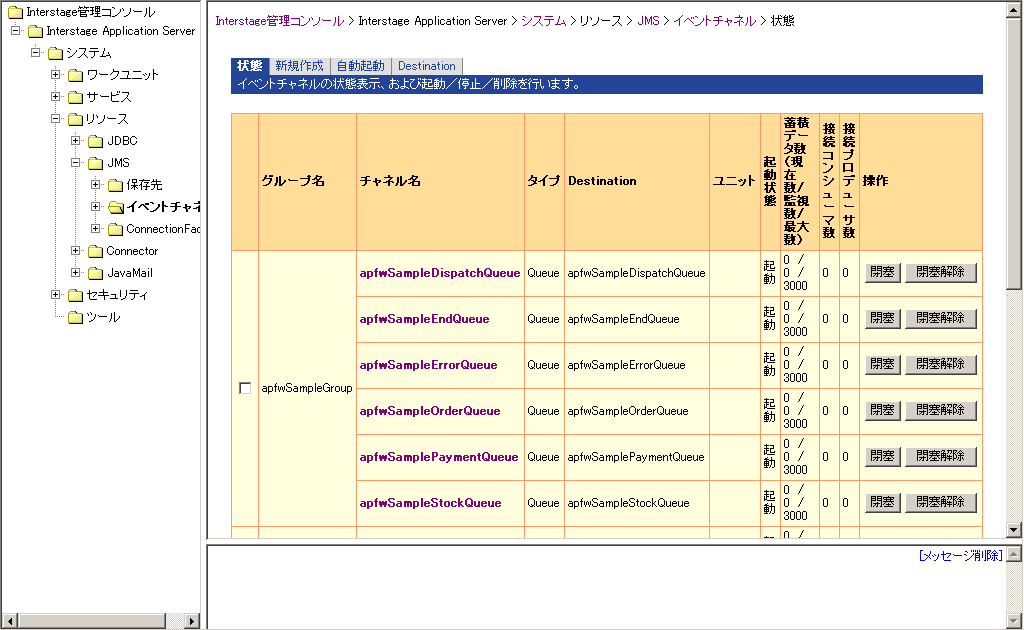Switch to the 新規作成 tab
Screen dimensions: 1024x630
pos(299,66)
